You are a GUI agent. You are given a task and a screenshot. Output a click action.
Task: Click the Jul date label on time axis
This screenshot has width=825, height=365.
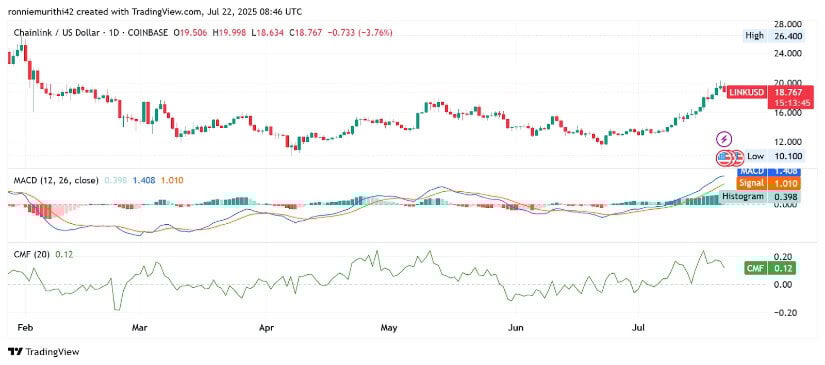point(638,328)
